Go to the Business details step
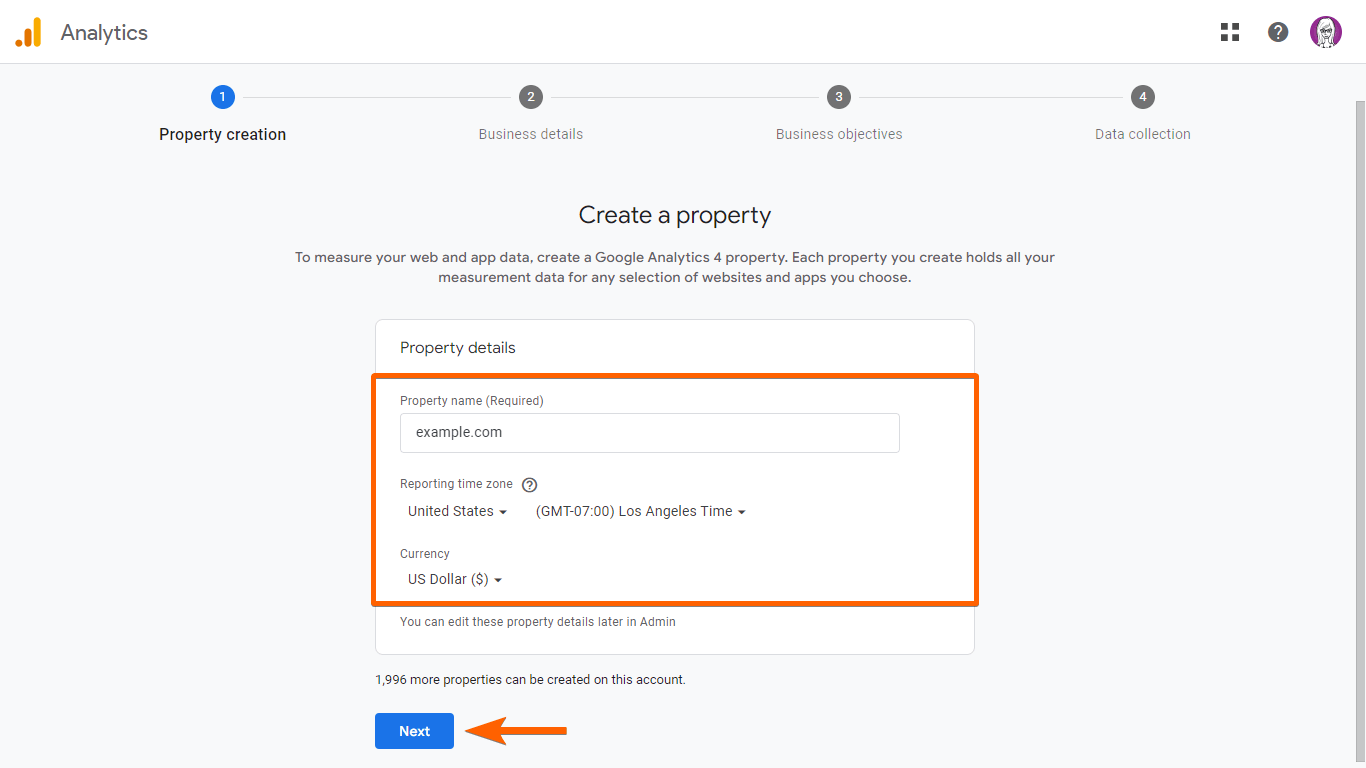The image size is (1366, 768). point(531,134)
